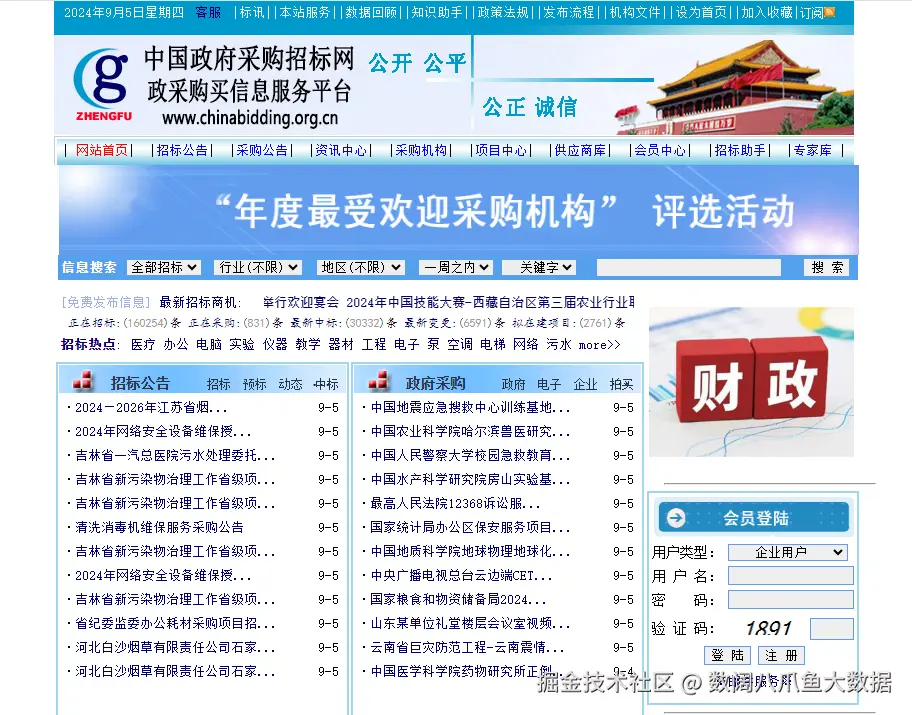Click 机构文件 top bar link
Image resolution: width=912 pixels, height=715 pixels.
pos(635,12)
